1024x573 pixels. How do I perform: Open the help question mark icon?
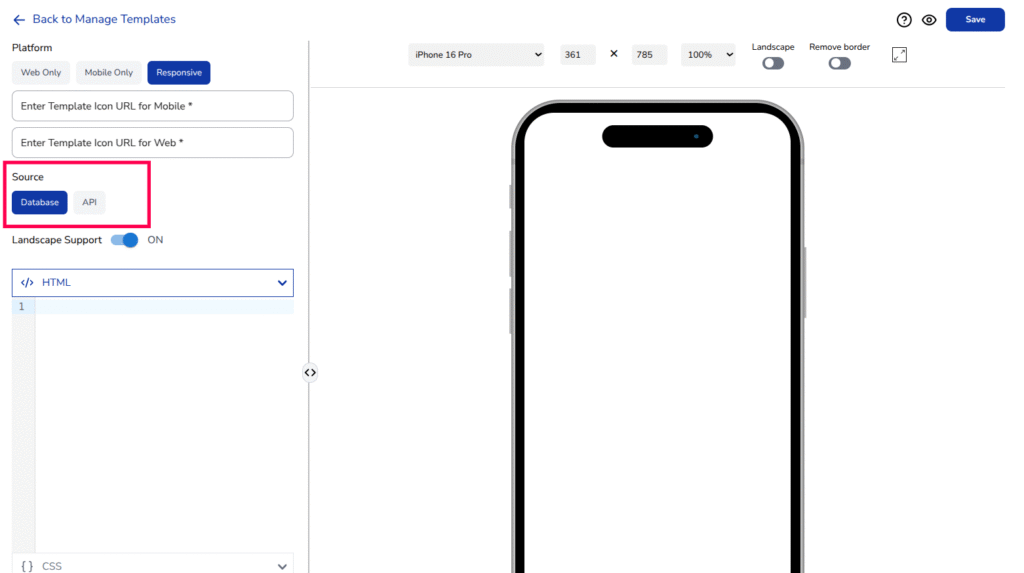[x=904, y=20]
